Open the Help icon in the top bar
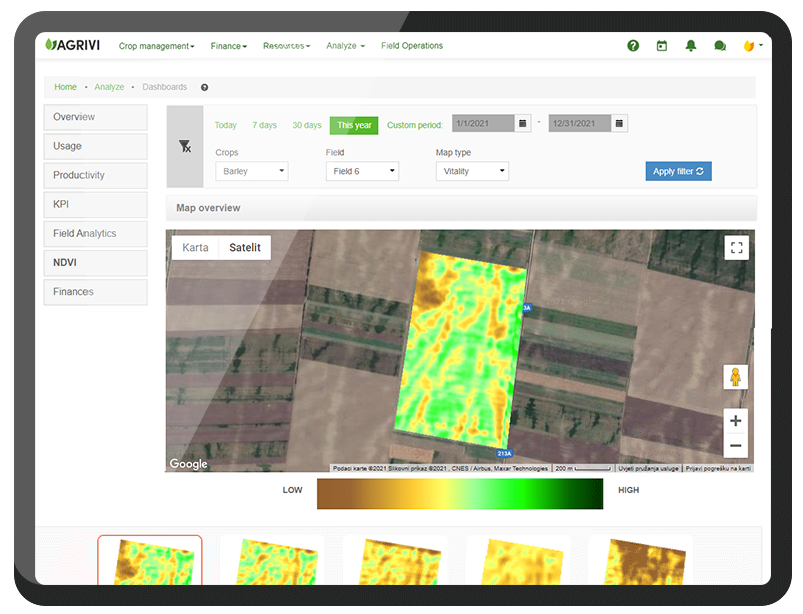The width and height of the screenshot is (803, 614). (x=633, y=45)
